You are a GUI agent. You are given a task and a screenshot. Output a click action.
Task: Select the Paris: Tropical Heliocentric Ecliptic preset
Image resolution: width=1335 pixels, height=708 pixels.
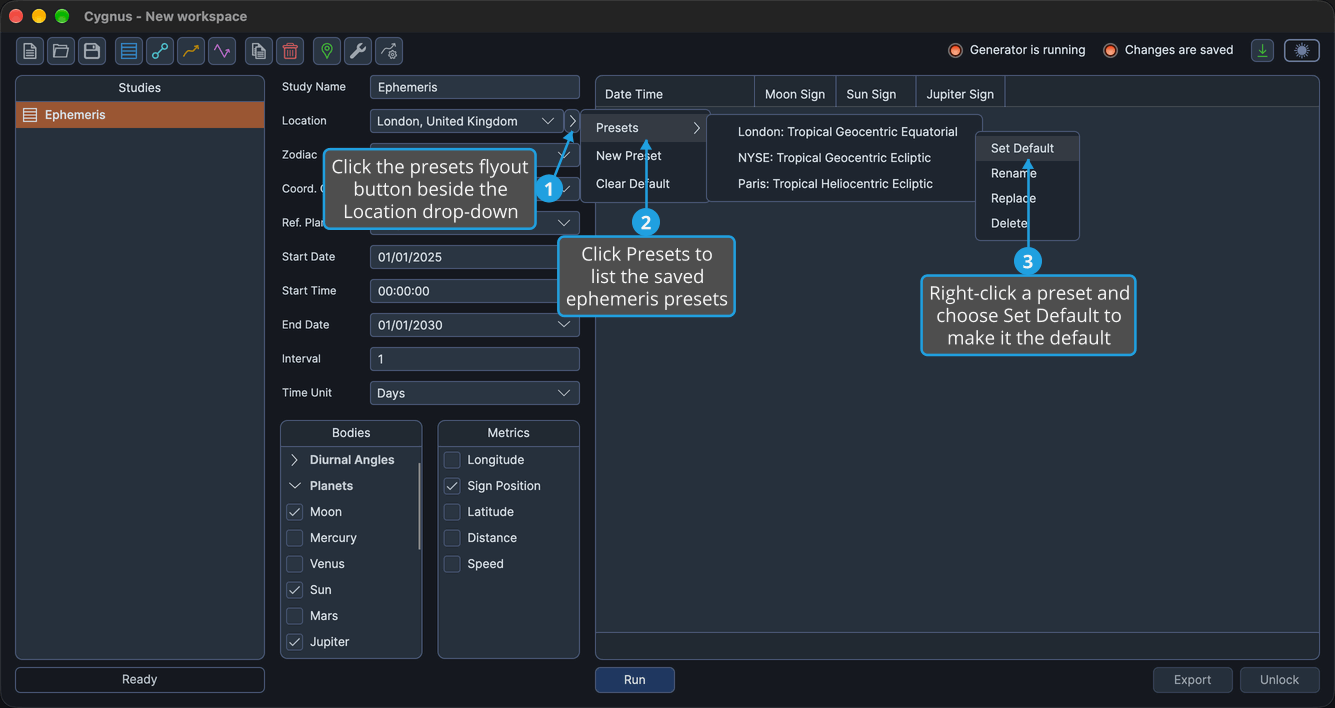[835, 184]
